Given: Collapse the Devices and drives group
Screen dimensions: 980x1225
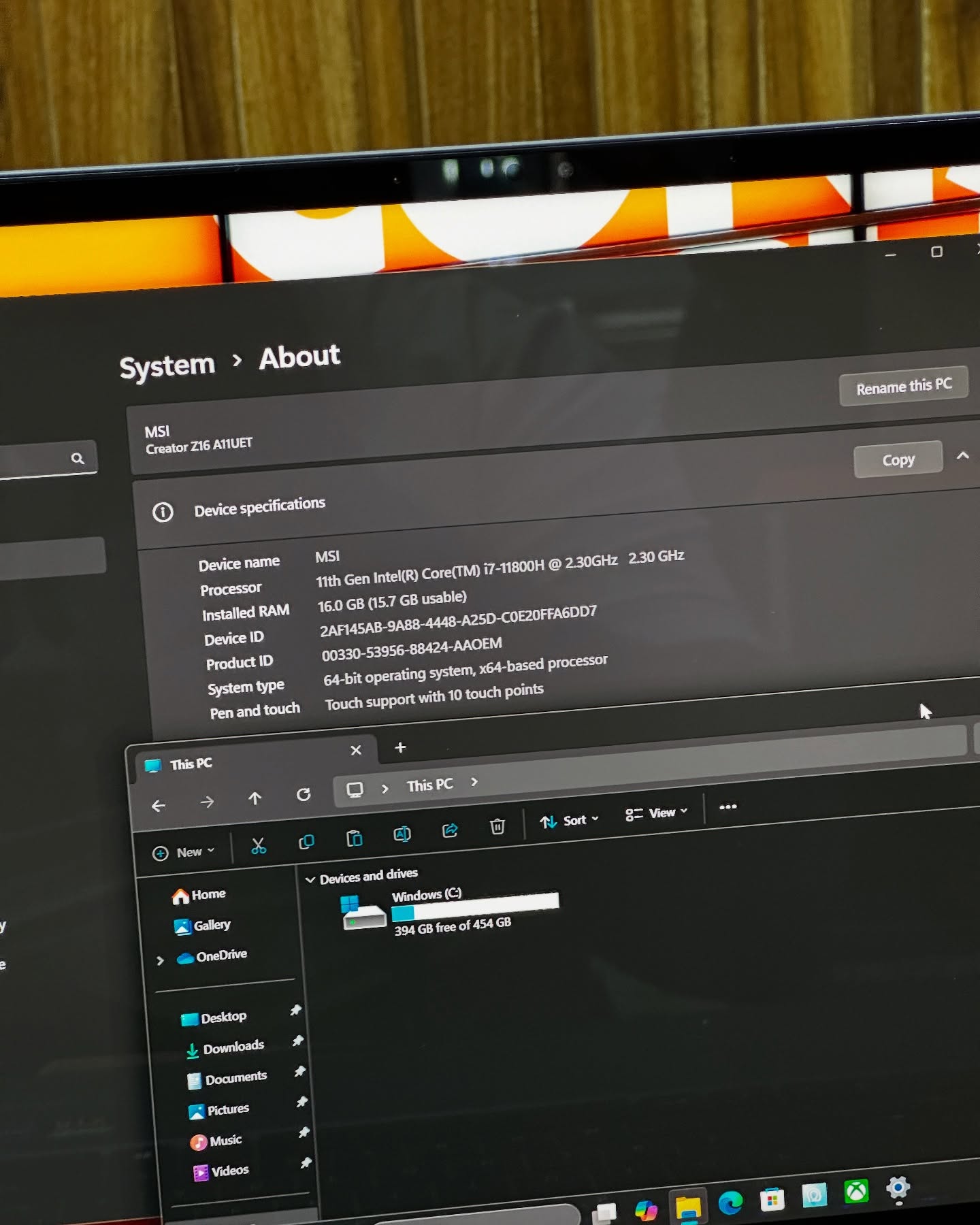Looking at the screenshot, I should pos(310,880).
